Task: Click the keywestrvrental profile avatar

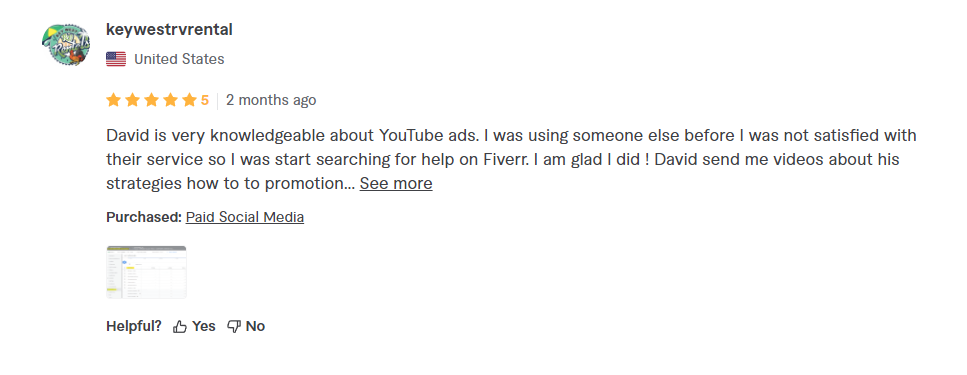Action: tap(66, 44)
